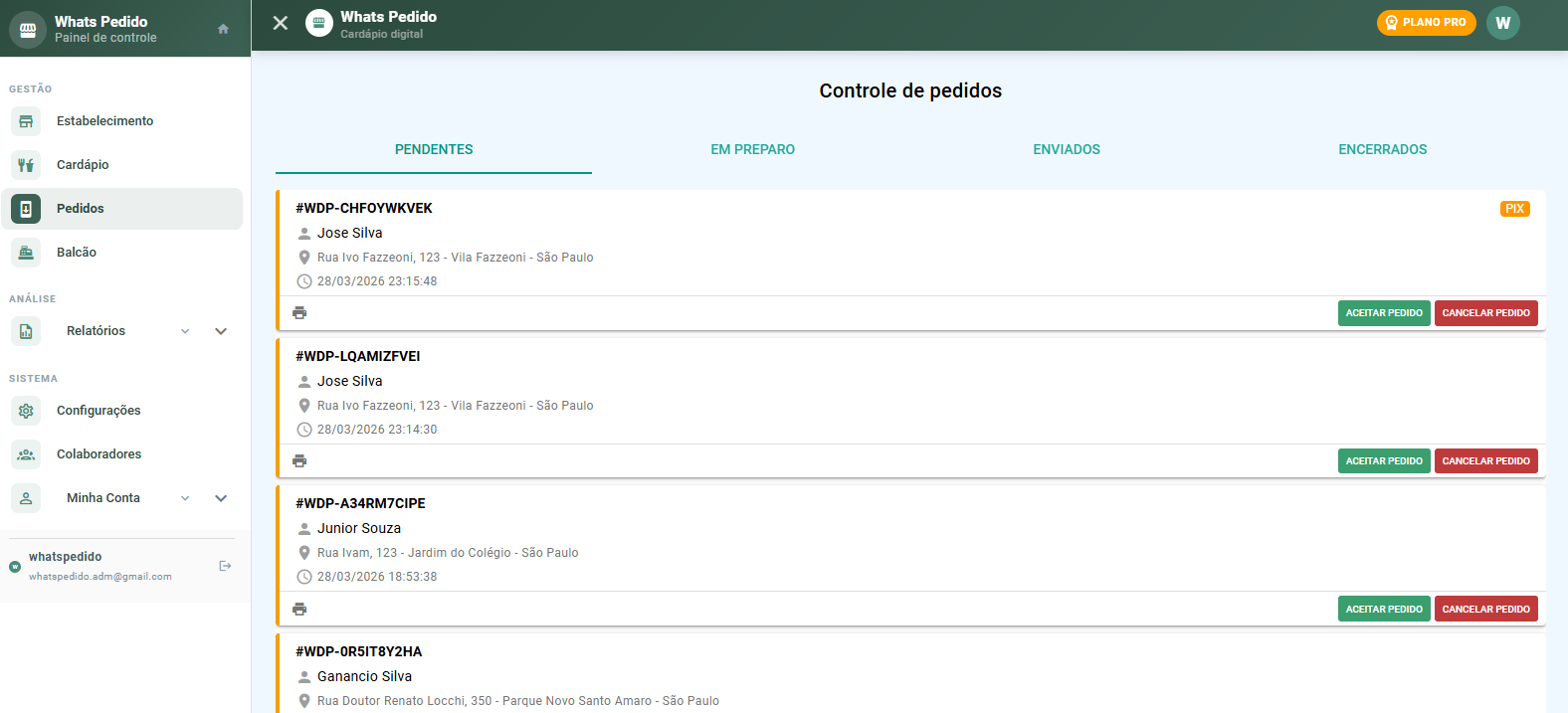Cancel order #WDP-LQAMIZFVEI
The image size is (1568, 713).
click(x=1486, y=461)
